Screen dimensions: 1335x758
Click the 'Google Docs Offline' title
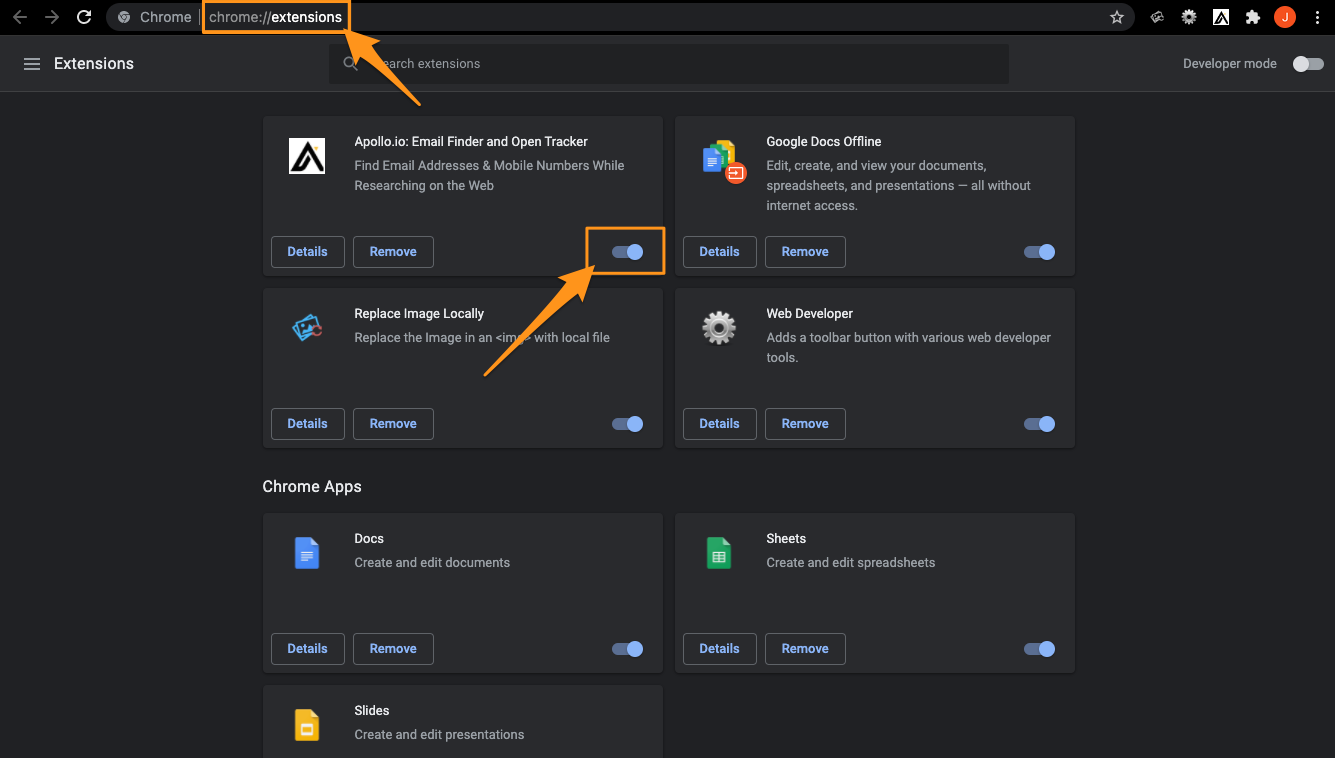tap(824, 142)
